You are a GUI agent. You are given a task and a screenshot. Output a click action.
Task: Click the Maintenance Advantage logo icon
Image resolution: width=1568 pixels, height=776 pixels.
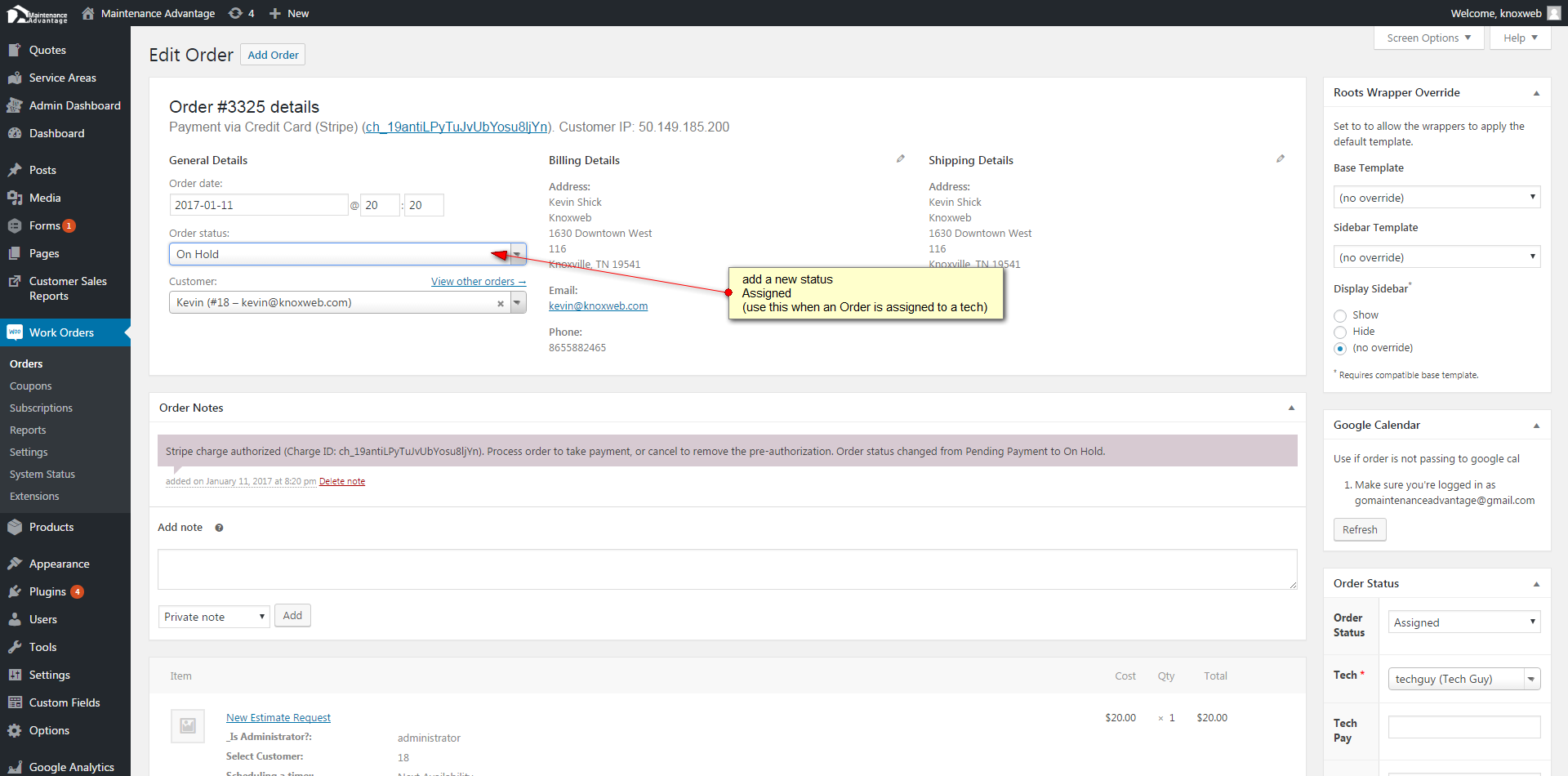pyautogui.click(x=38, y=14)
